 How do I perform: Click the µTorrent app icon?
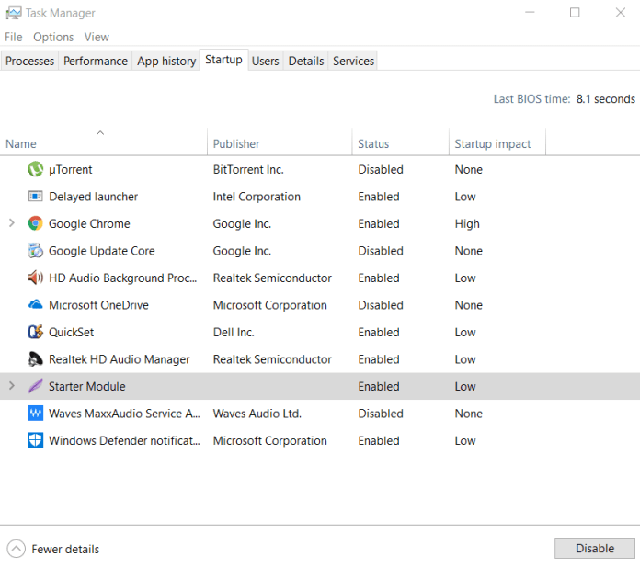point(35,169)
